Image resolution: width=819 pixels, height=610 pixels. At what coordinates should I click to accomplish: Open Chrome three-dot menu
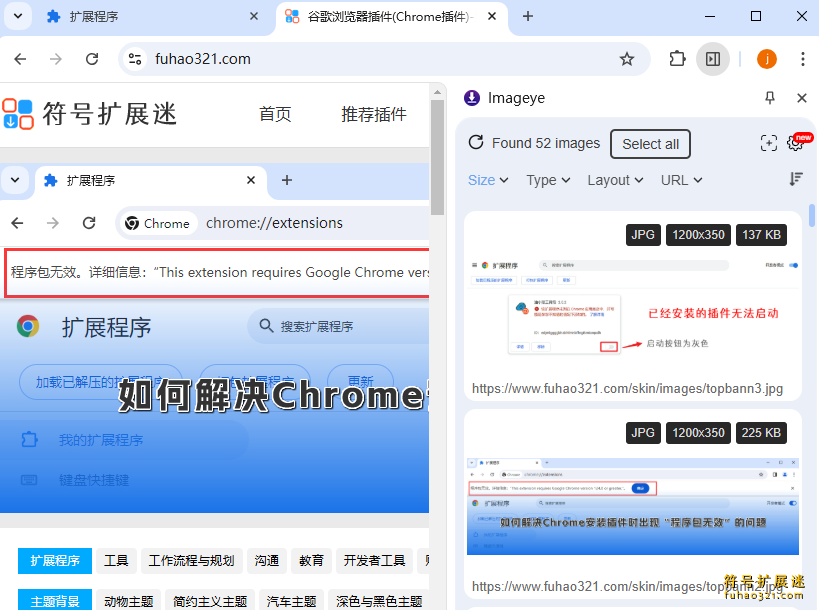click(803, 59)
